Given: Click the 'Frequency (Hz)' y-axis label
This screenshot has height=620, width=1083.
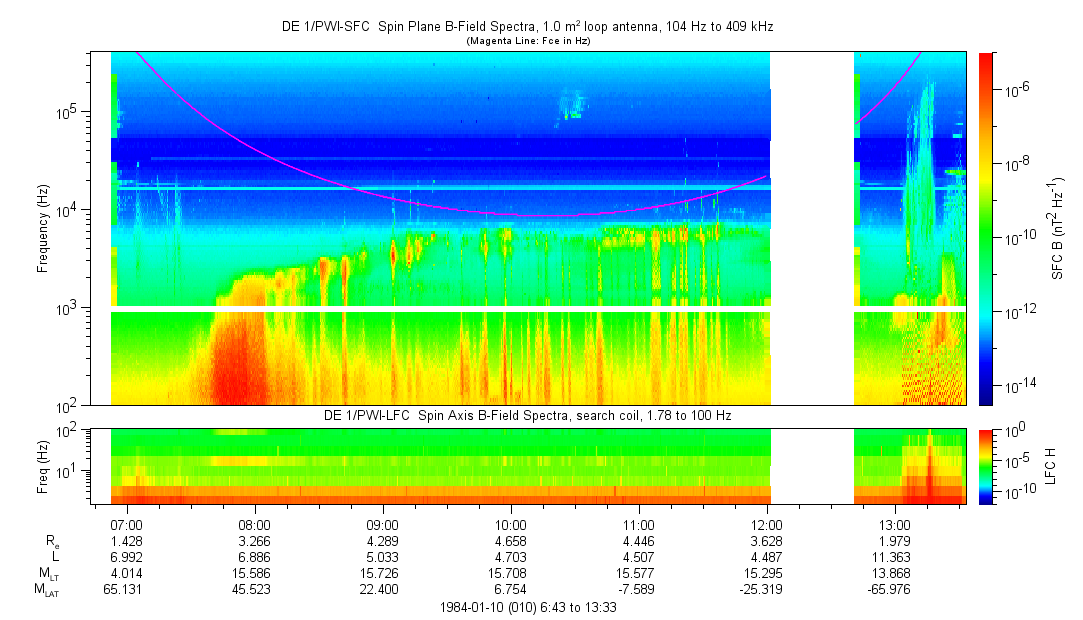Looking at the screenshot, I should coord(43,228).
